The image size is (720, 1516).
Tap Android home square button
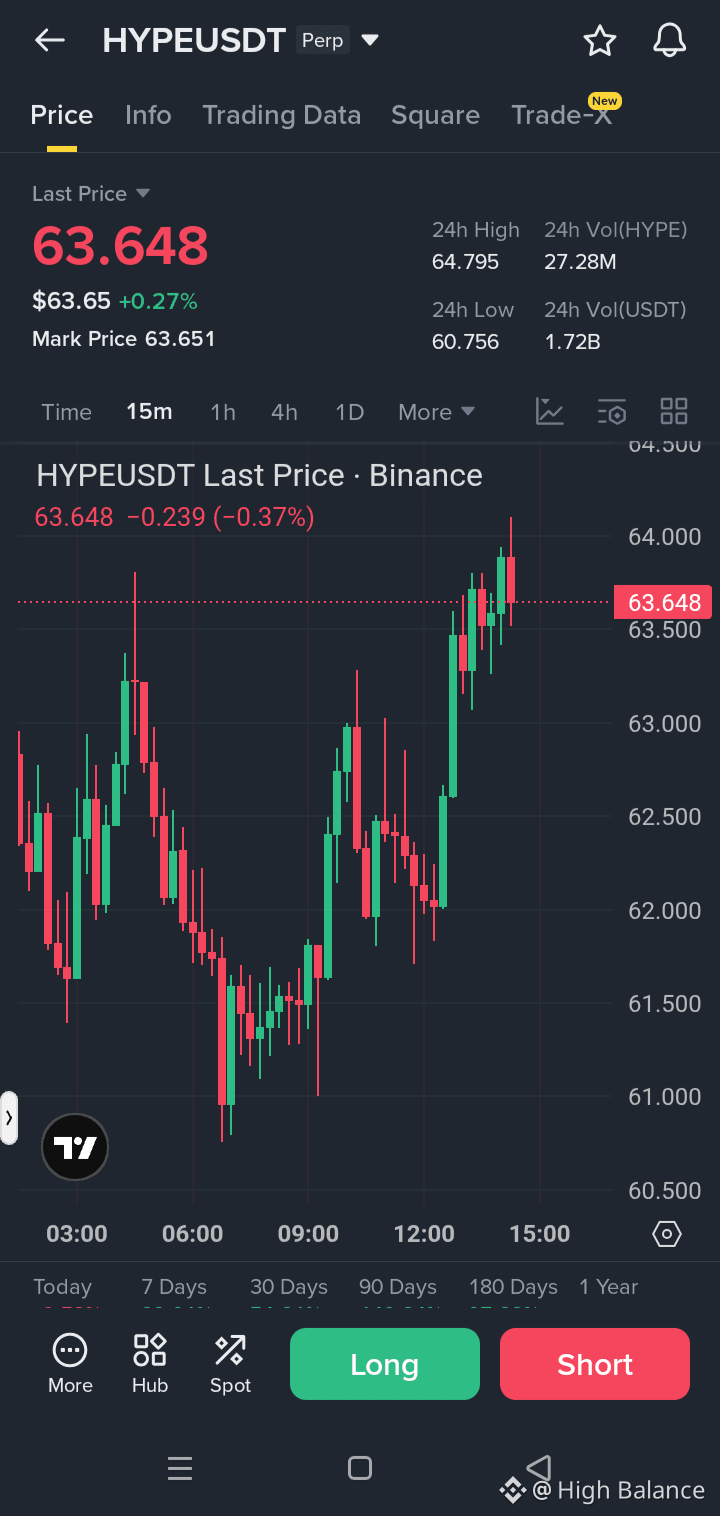[x=360, y=1468]
